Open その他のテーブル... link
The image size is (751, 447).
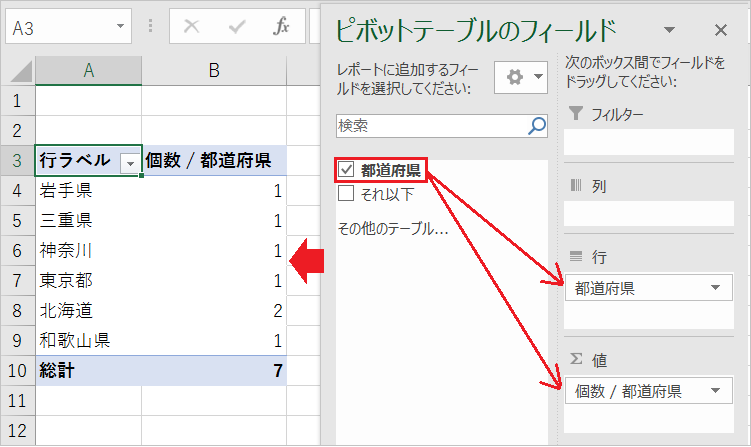pos(393,229)
